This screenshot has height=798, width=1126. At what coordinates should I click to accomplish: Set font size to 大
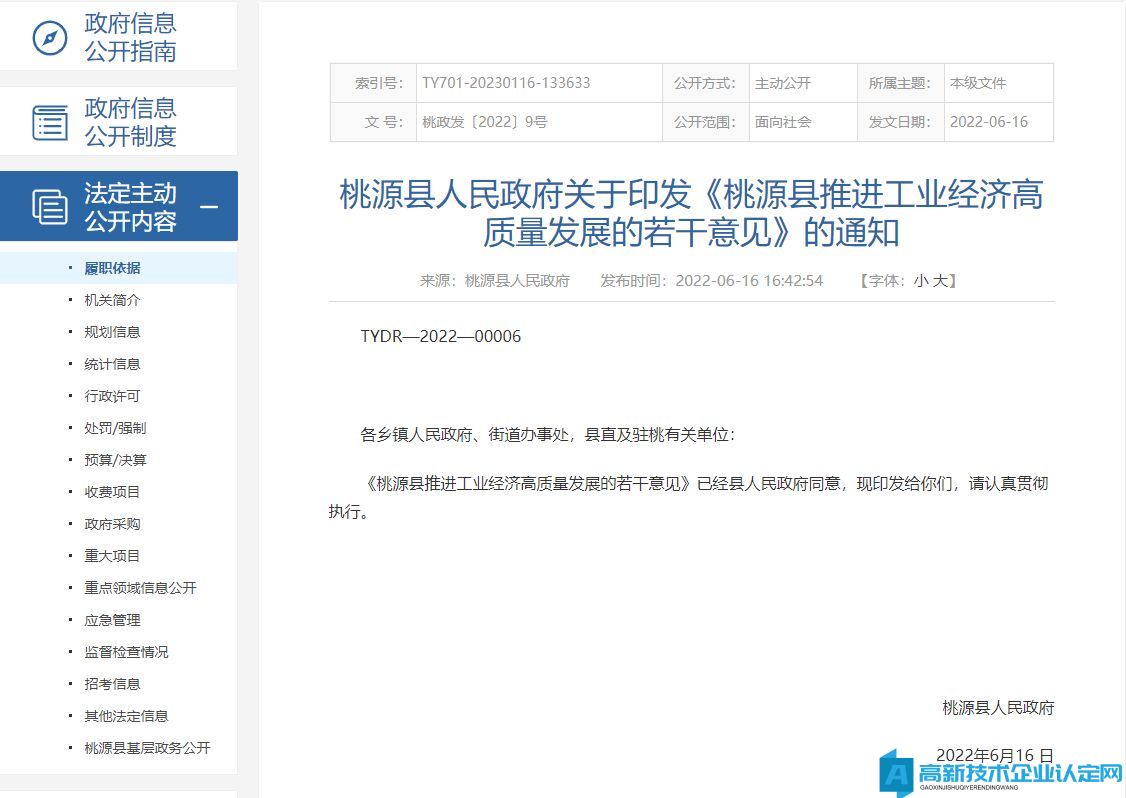coord(940,281)
